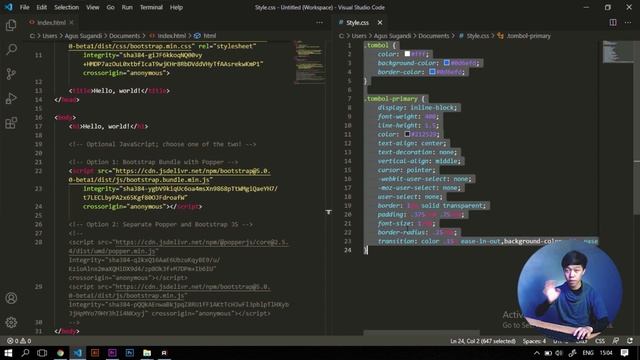
Task: Open Adobe Photoshop from the taskbar
Action: 130,353
